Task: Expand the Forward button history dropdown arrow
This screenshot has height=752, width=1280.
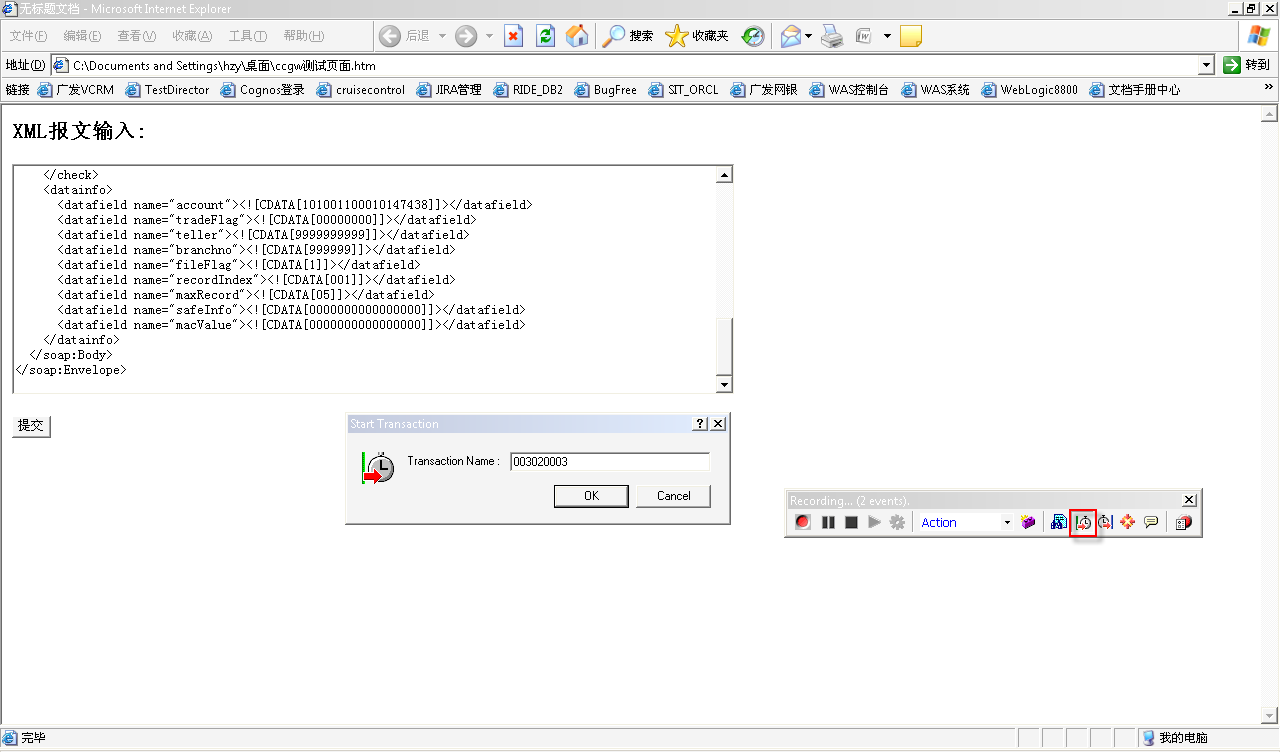Action: click(x=489, y=36)
